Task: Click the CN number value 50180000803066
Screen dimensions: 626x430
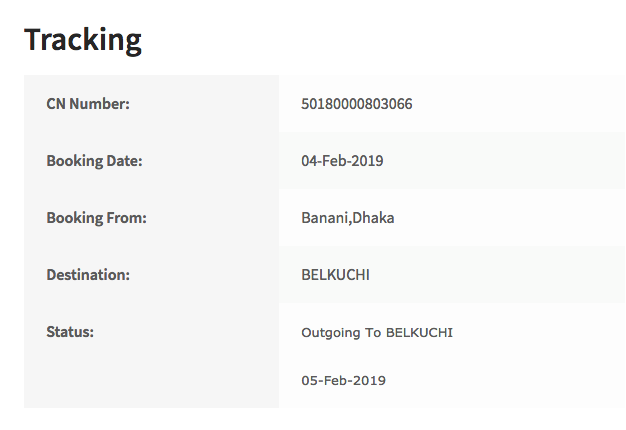Action: coord(357,104)
